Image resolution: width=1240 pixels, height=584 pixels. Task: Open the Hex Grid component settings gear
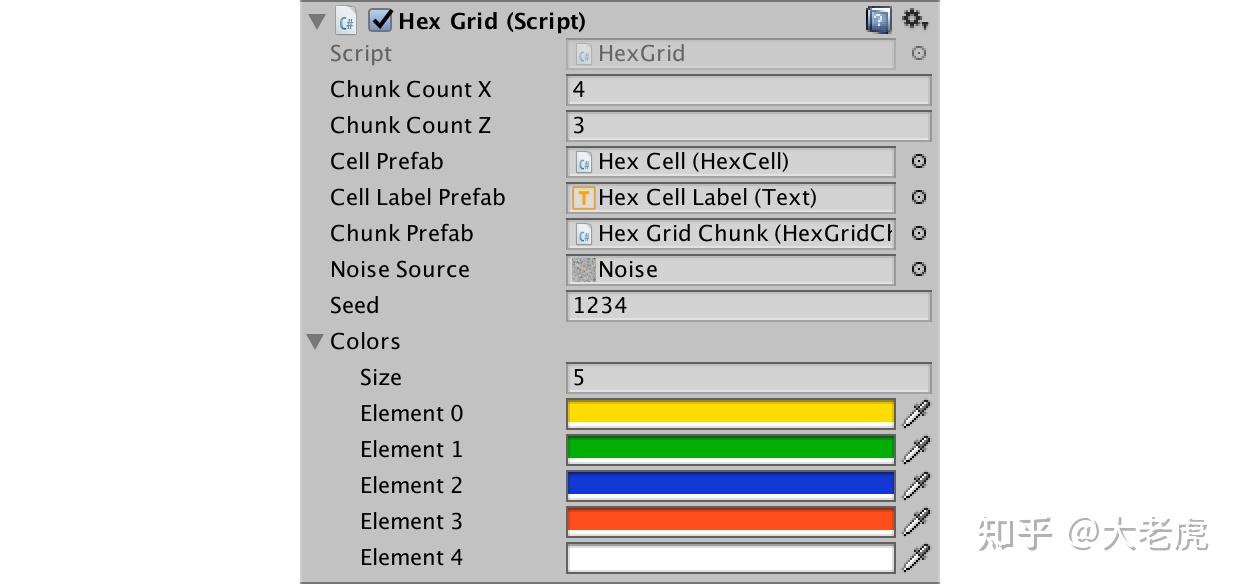(x=915, y=19)
